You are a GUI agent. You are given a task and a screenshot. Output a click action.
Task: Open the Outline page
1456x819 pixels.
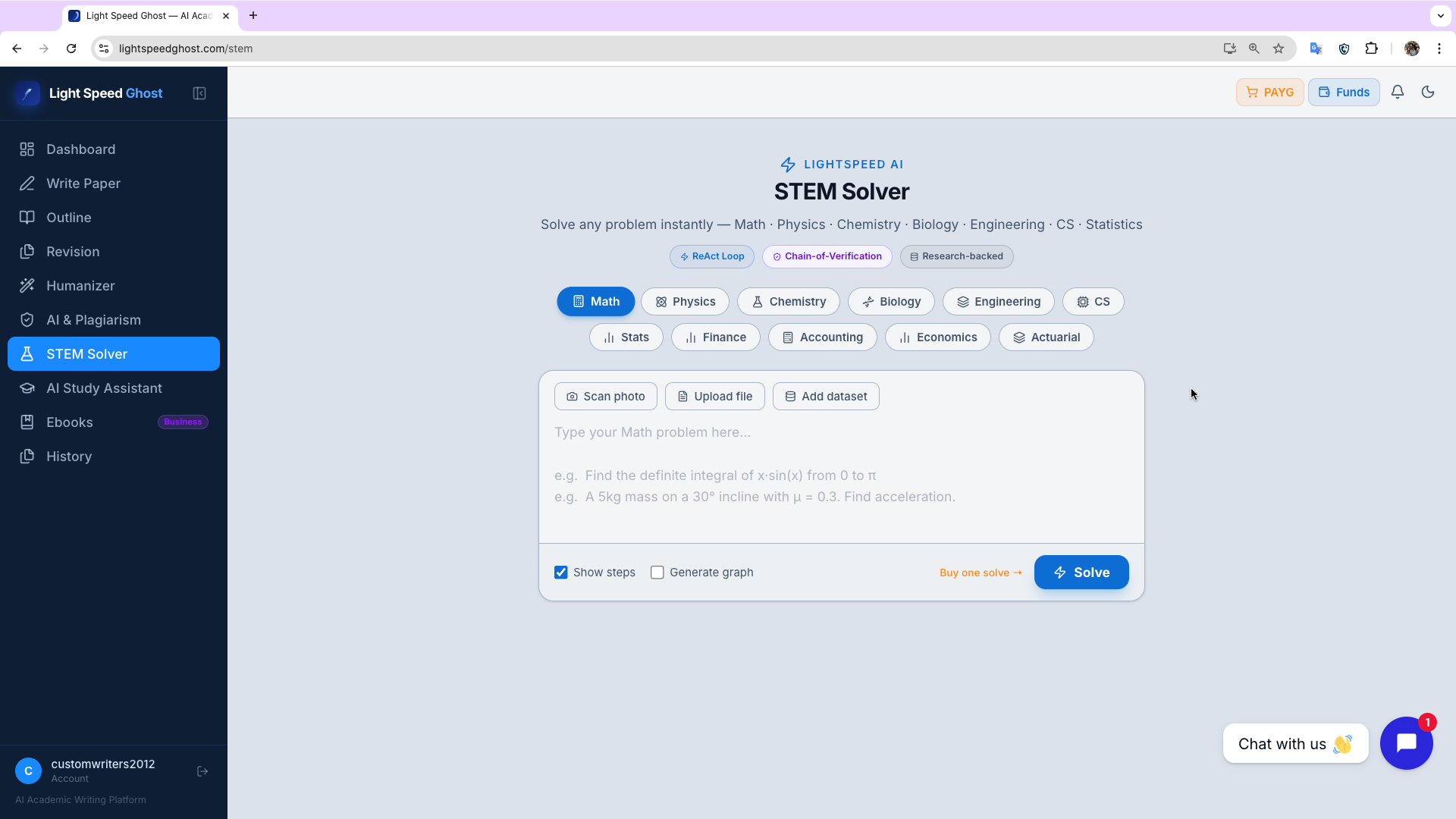click(x=114, y=218)
